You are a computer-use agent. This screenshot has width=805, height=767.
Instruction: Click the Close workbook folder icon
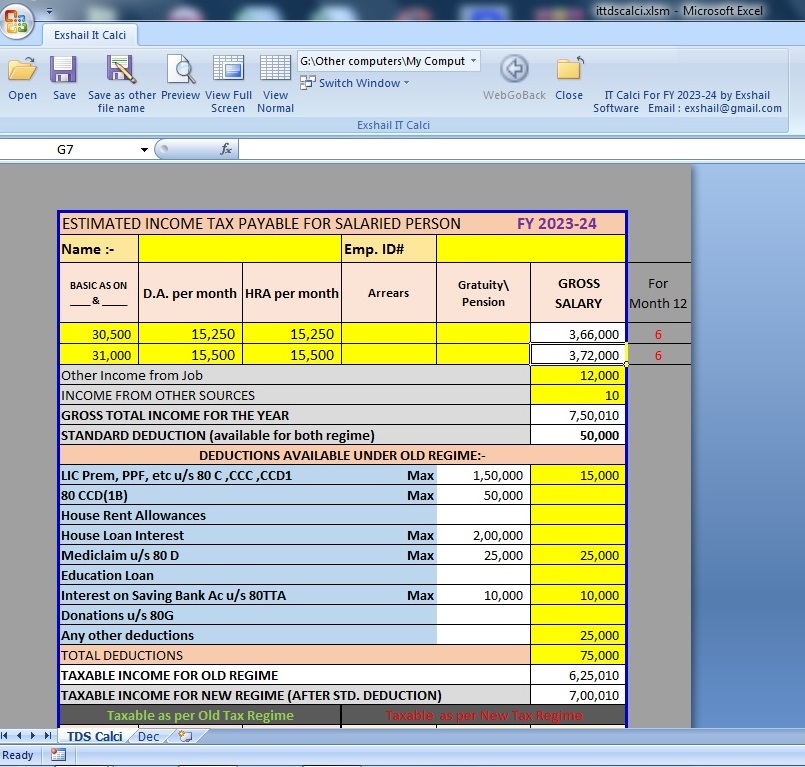(569, 71)
